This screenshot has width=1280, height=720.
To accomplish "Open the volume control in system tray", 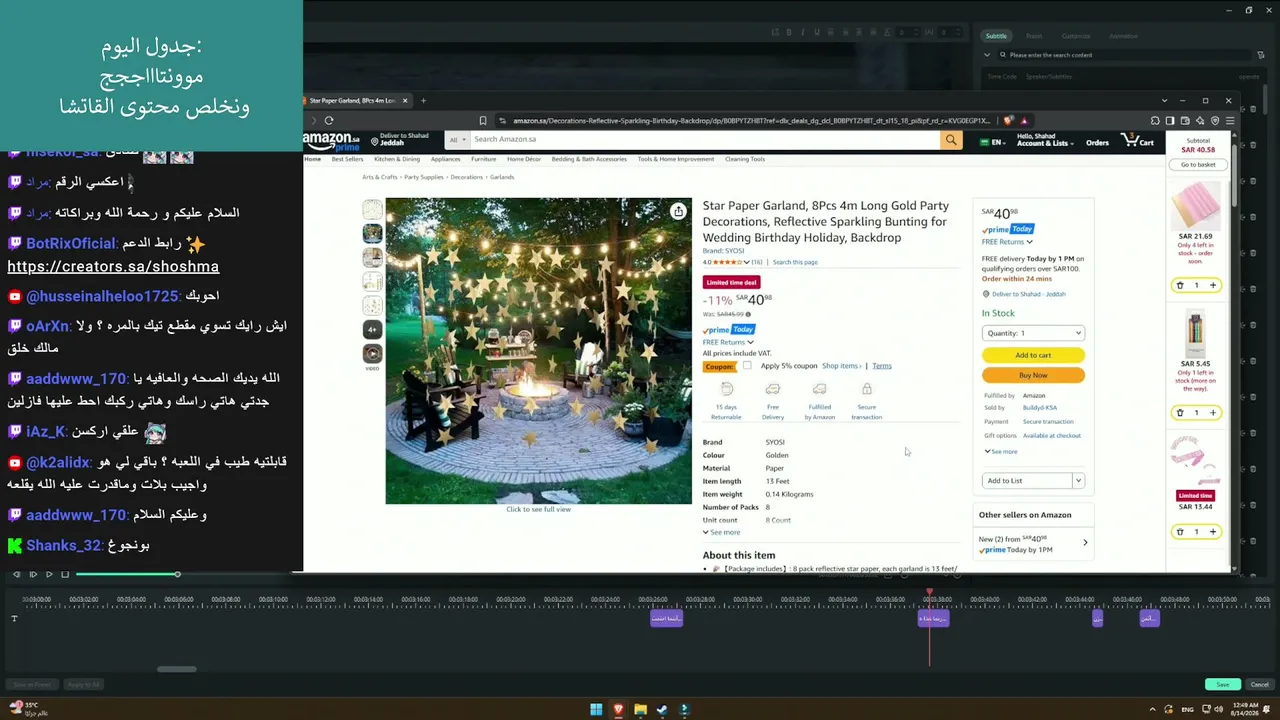I will click(x=1219, y=710).
